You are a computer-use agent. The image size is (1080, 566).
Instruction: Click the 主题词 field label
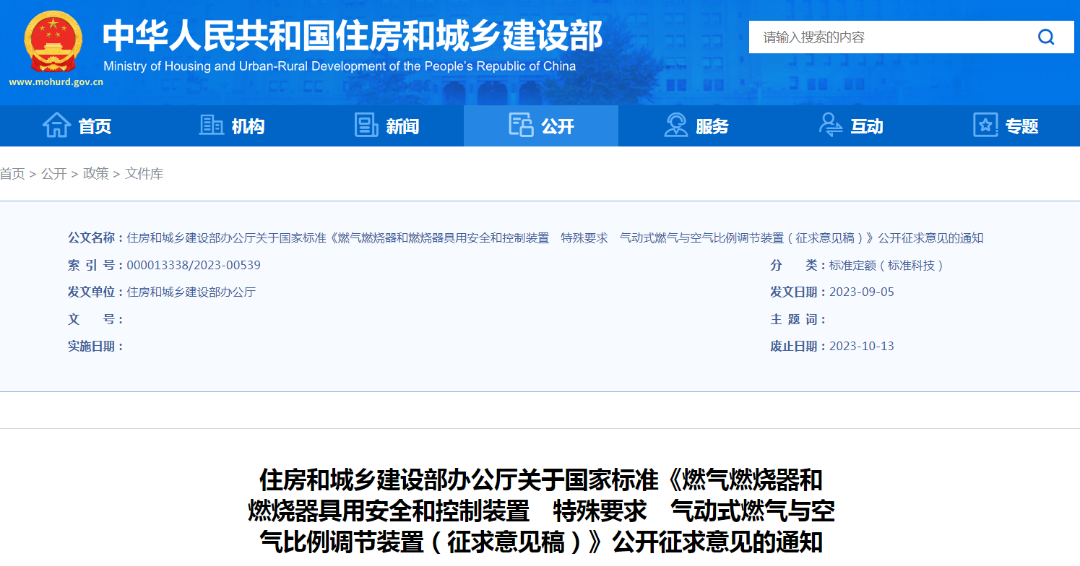click(x=798, y=319)
